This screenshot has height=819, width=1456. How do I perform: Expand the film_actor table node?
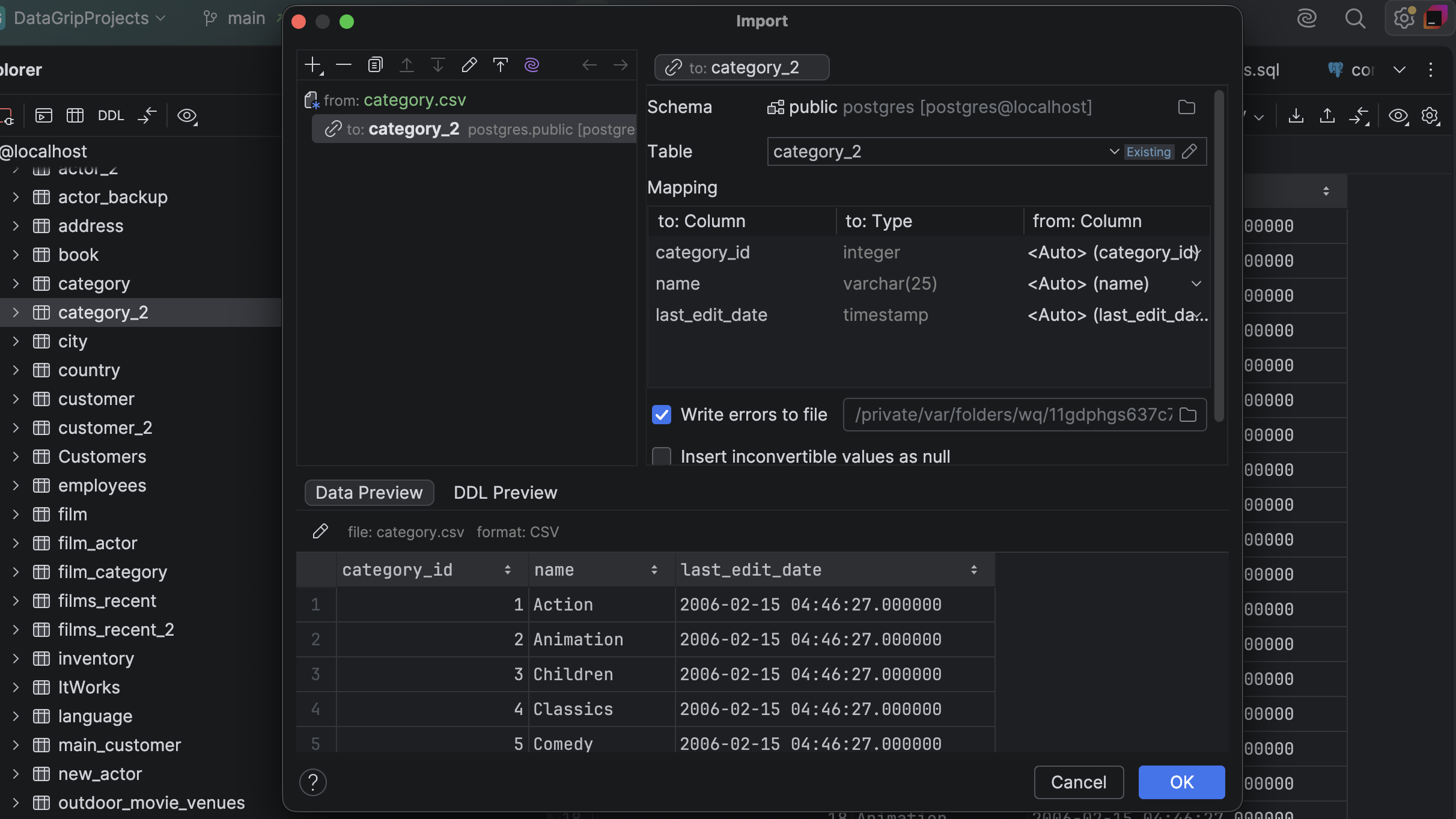tap(16, 543)
